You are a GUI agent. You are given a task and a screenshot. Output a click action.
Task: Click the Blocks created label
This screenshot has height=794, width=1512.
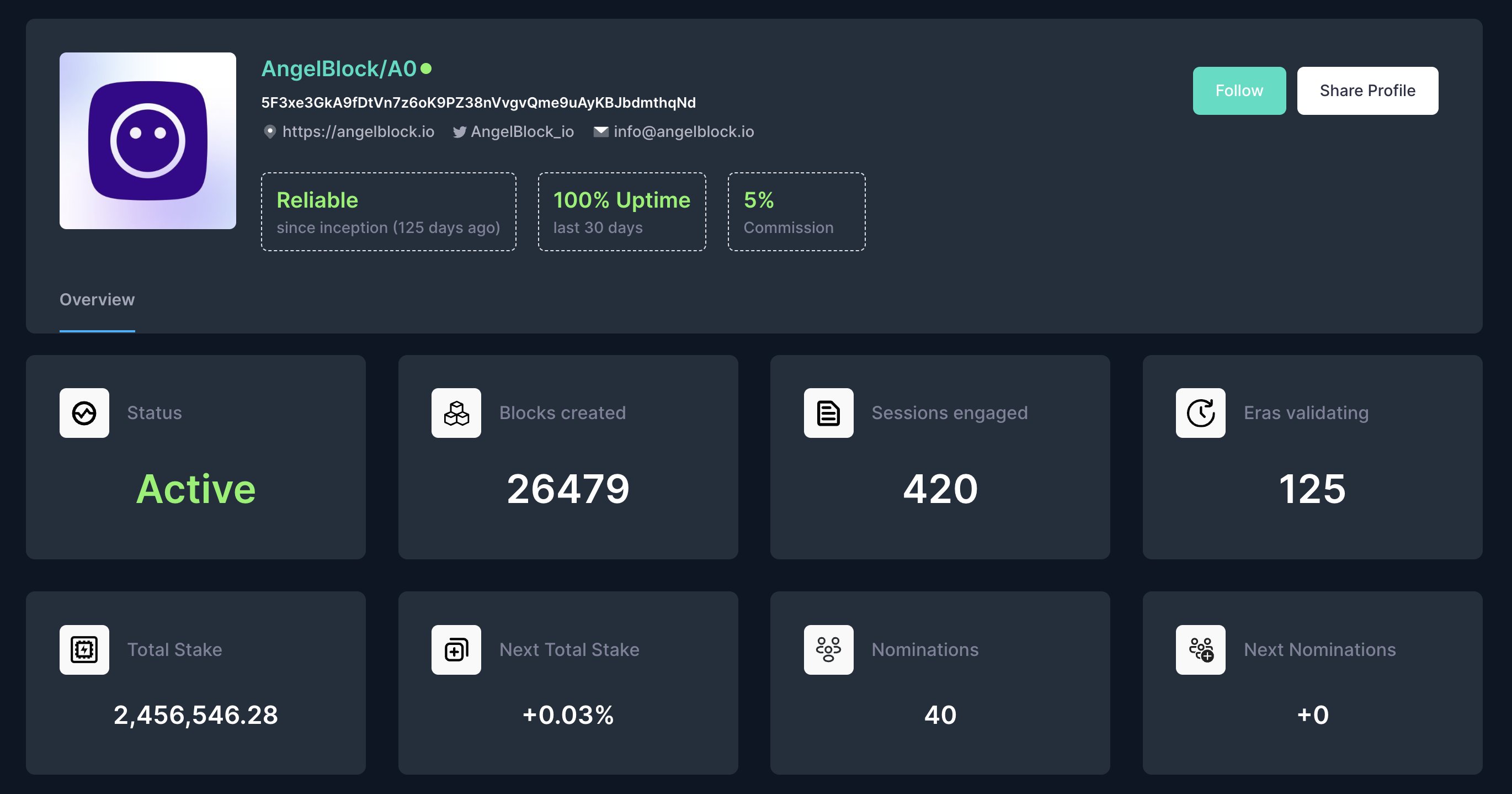(x=562, y=413)
